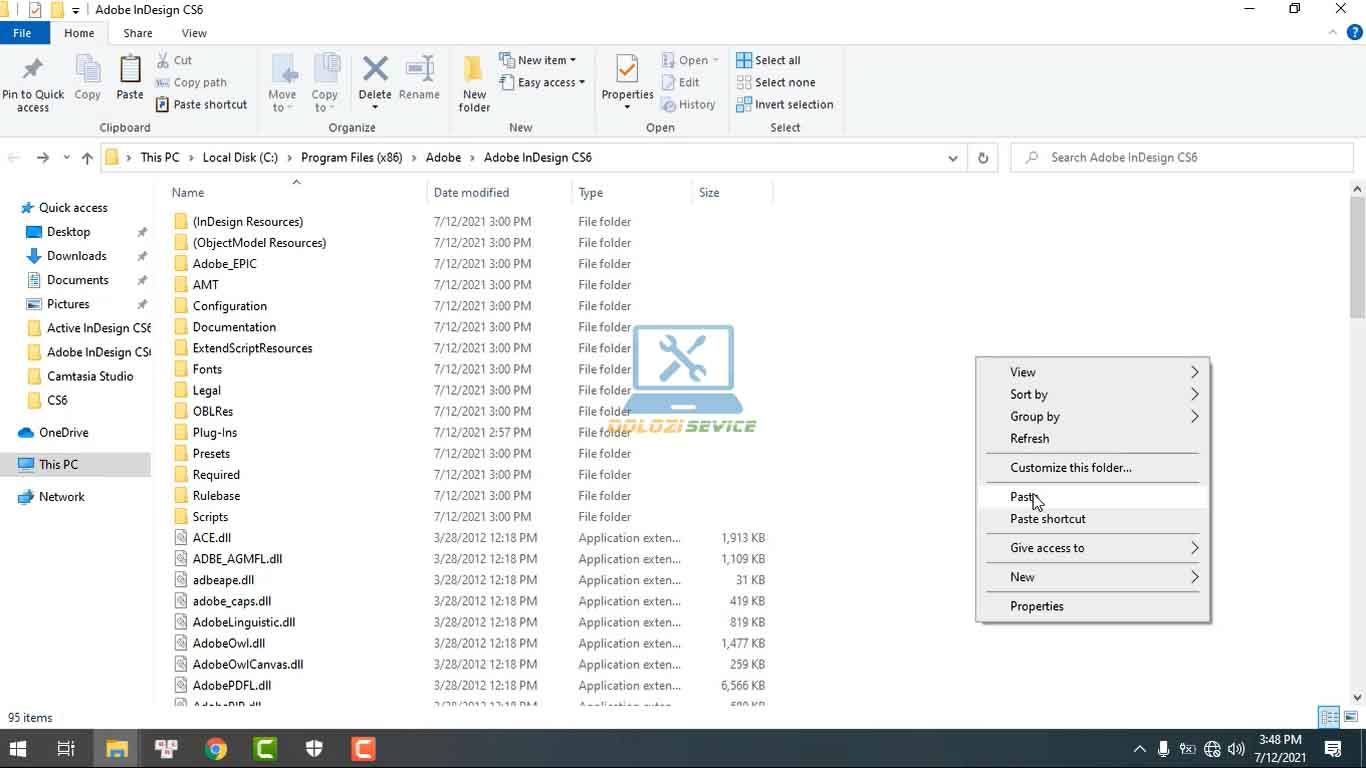
Task: Switch to the large icons view toggle
Action: click(1349, 717)
